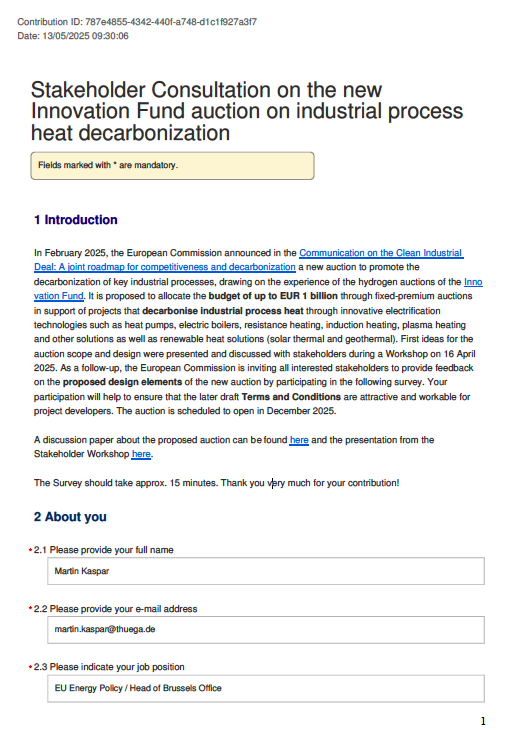Screen dimensions: 505x732
Task: Open the Stakeholder Workshop presentation 'here' link
Action: [x=141, y=454]
